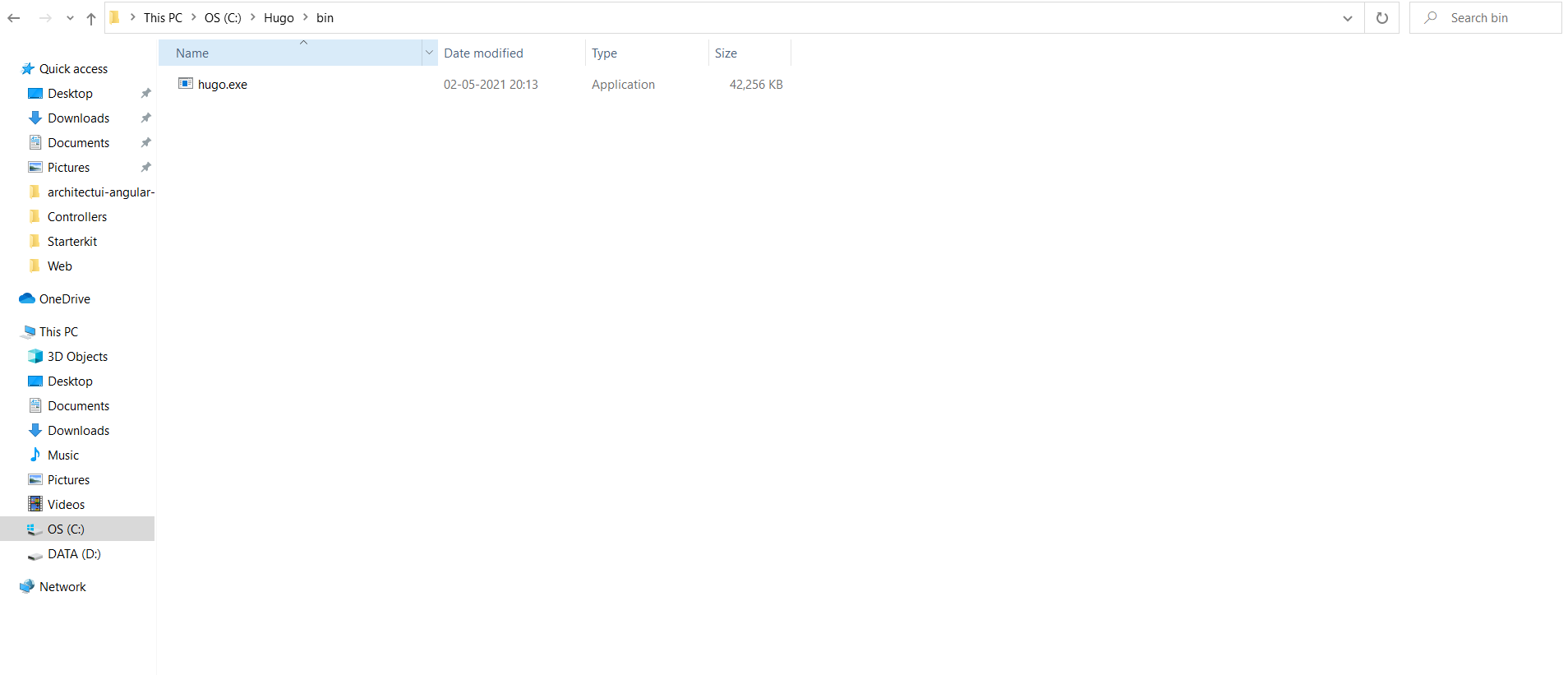Open pinned Pictures under Quick access
This screenshot has height=675, width=1568.
tap(68, 168)
